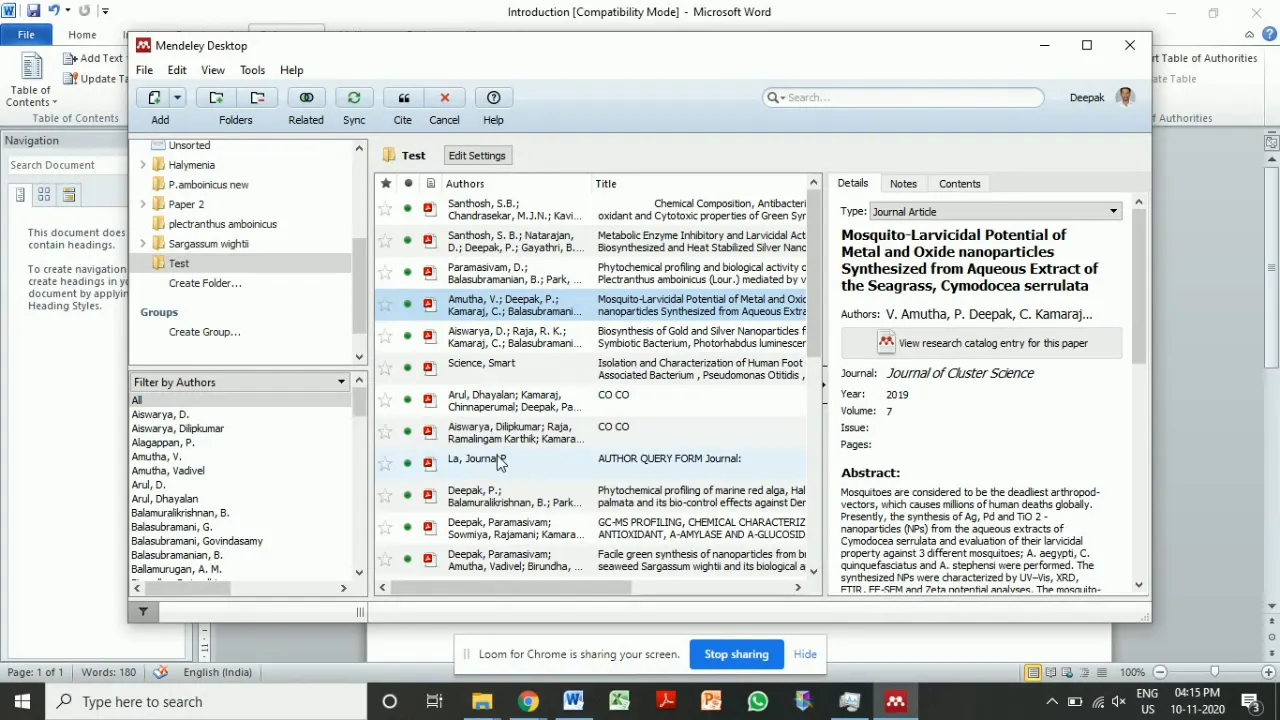Screen dimensions: 1280x720
Task: Click the favorites star column header
Action: point(386,184)
